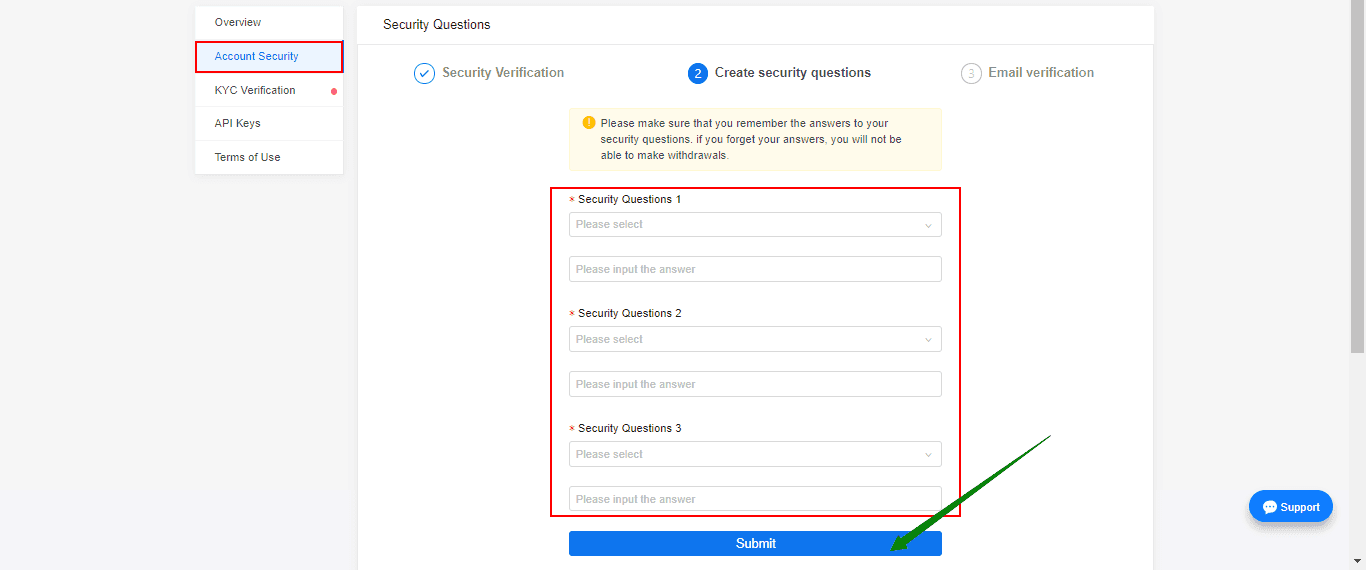Open the Security Questions 1 dropdown

point(755,225)
